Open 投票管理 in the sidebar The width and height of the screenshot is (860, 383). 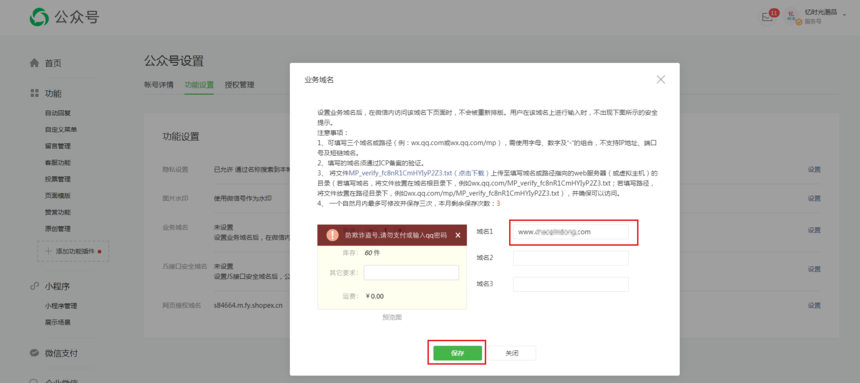[58, 179]
